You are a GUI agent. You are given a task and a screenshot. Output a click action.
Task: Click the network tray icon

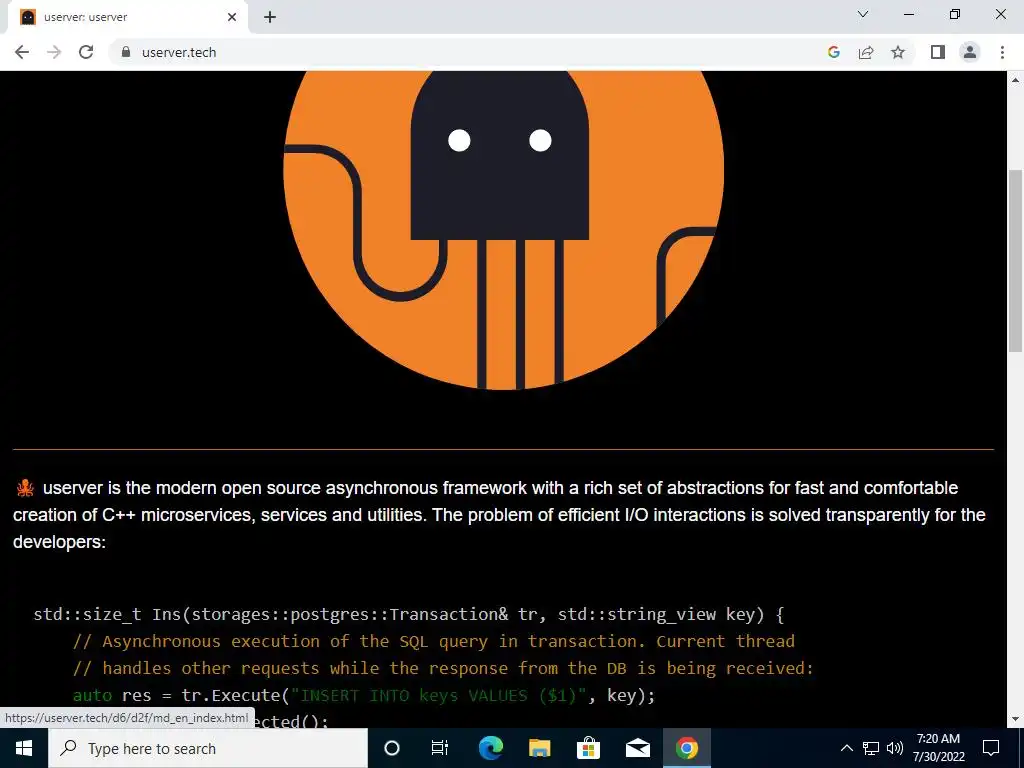point(871,748)
